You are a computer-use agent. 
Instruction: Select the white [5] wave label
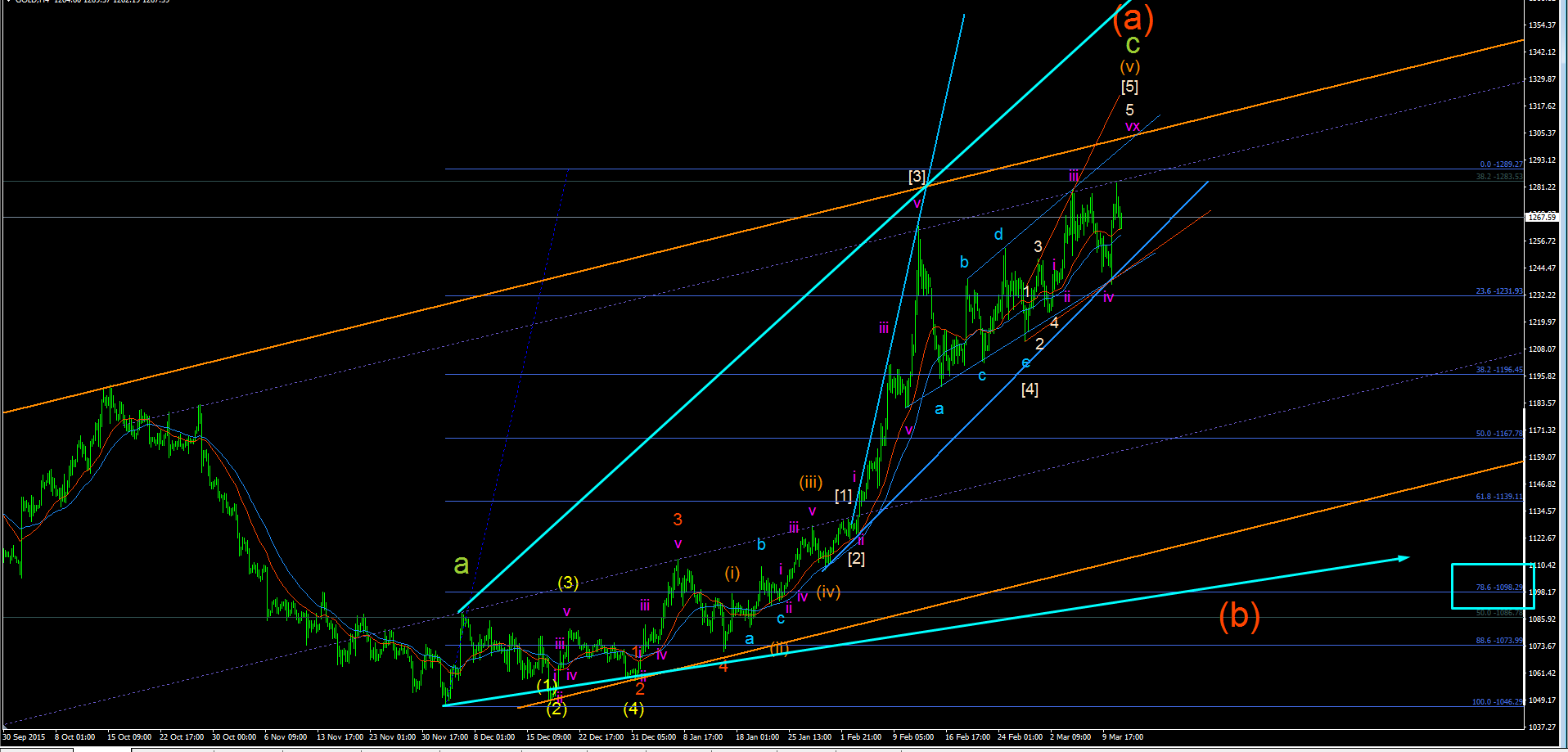[x=1129, y=87]
